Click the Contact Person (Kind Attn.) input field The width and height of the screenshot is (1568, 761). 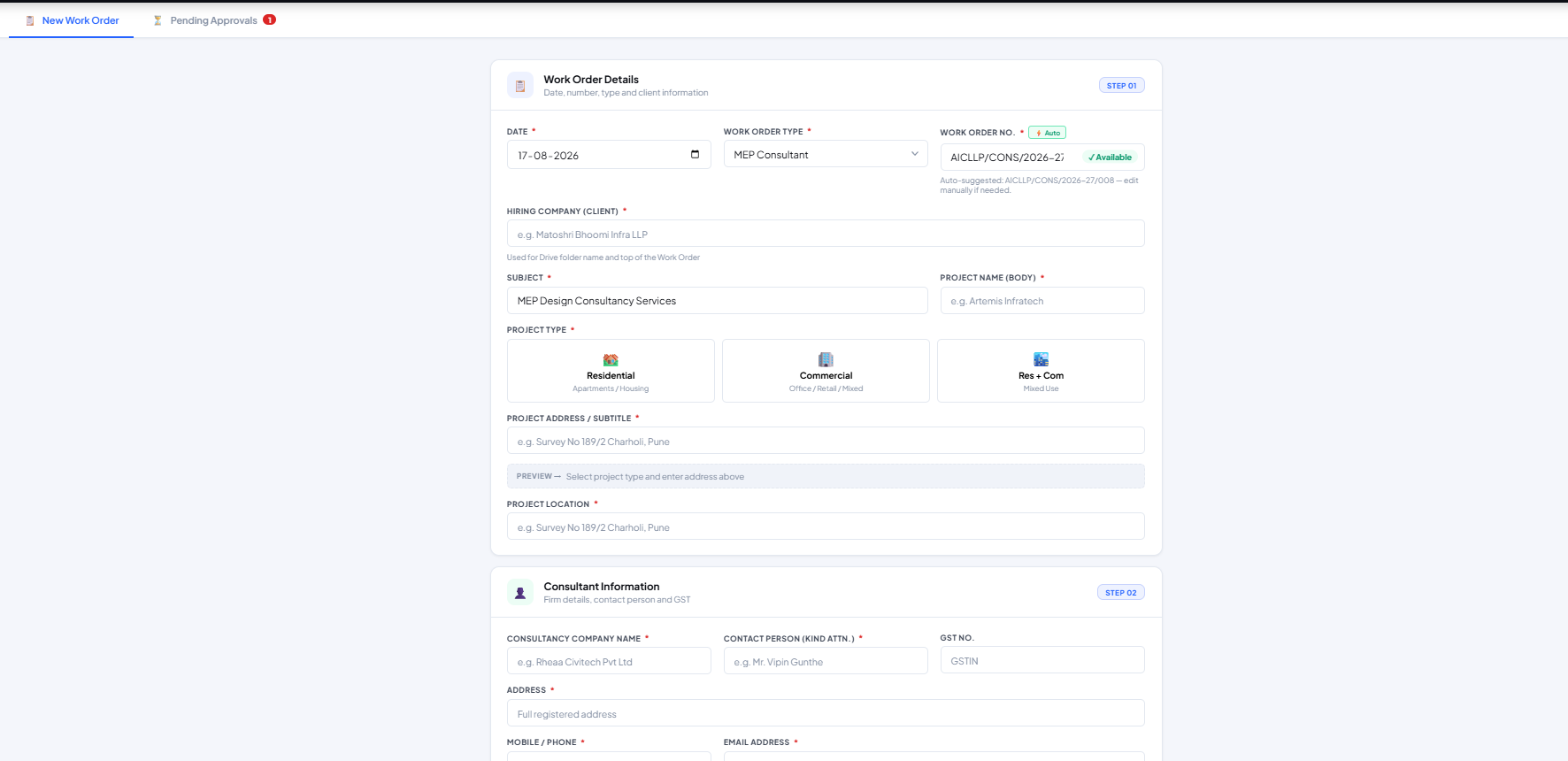tap(826, 661)
